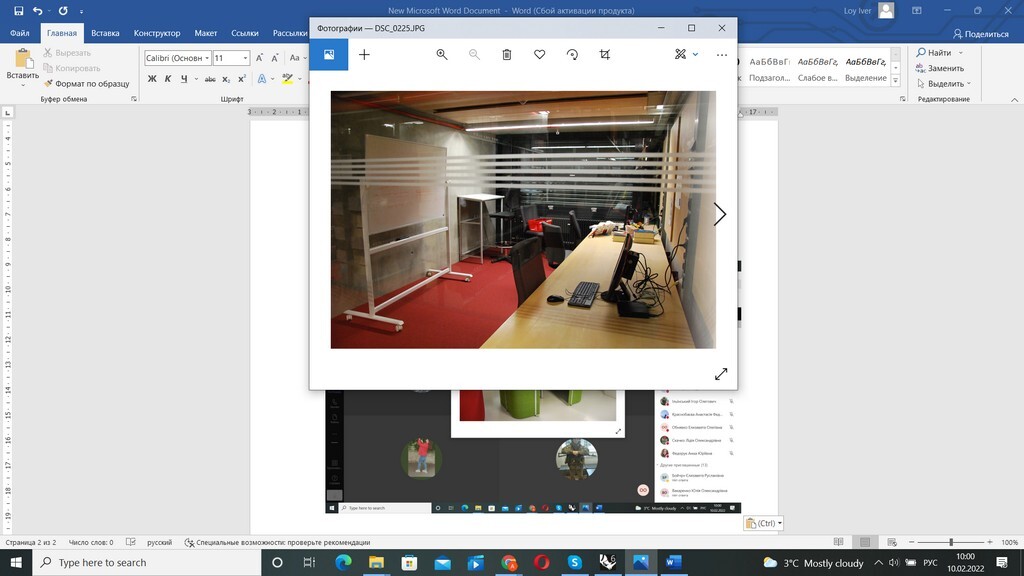Toggle subscript formatting (x₂)

pos(227,79)
